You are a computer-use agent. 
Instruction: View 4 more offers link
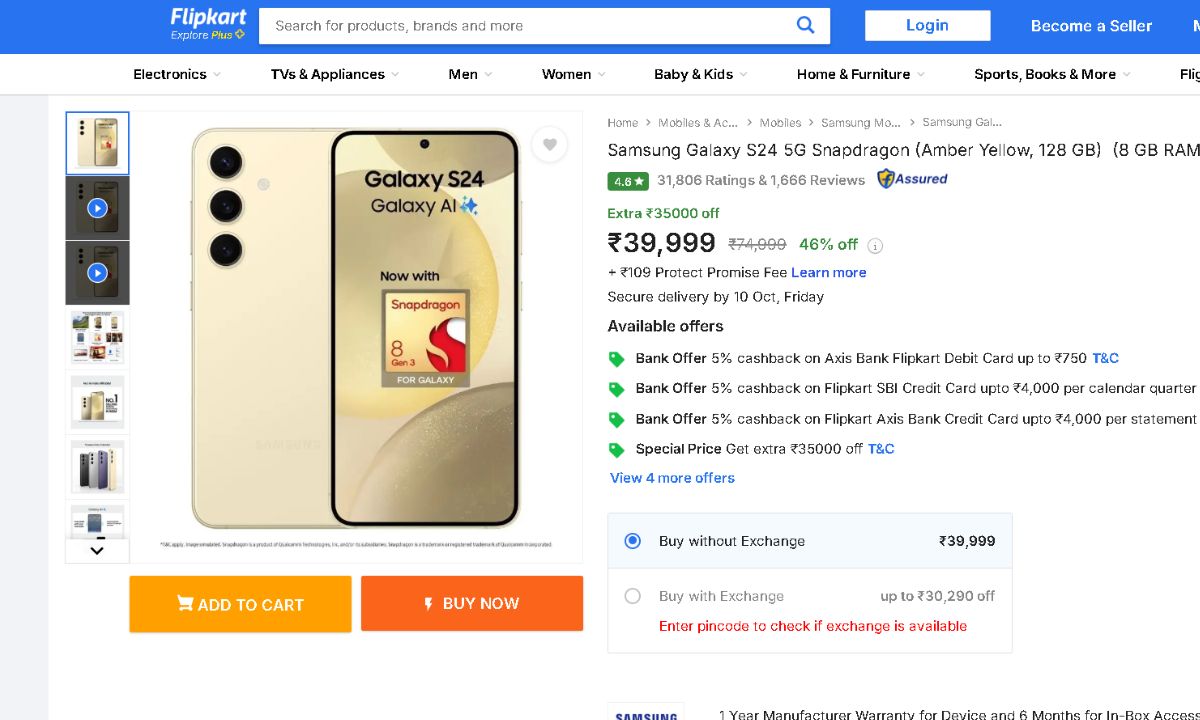[672, 478]
